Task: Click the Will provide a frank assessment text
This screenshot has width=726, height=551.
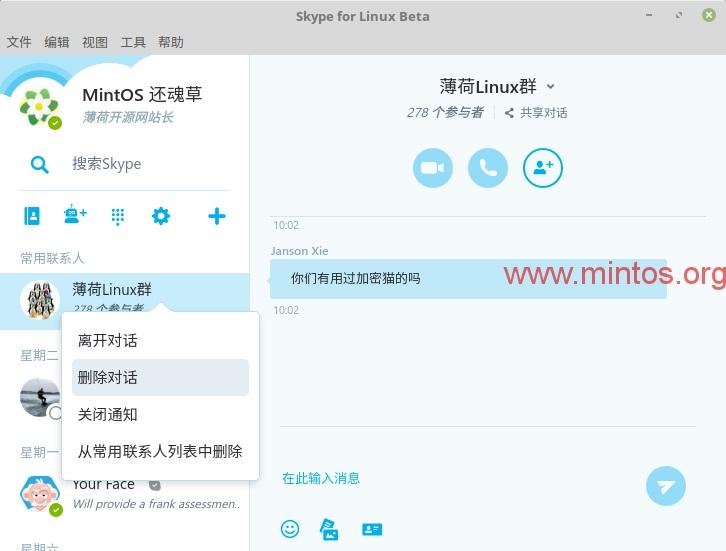Action: coord(156,504)
